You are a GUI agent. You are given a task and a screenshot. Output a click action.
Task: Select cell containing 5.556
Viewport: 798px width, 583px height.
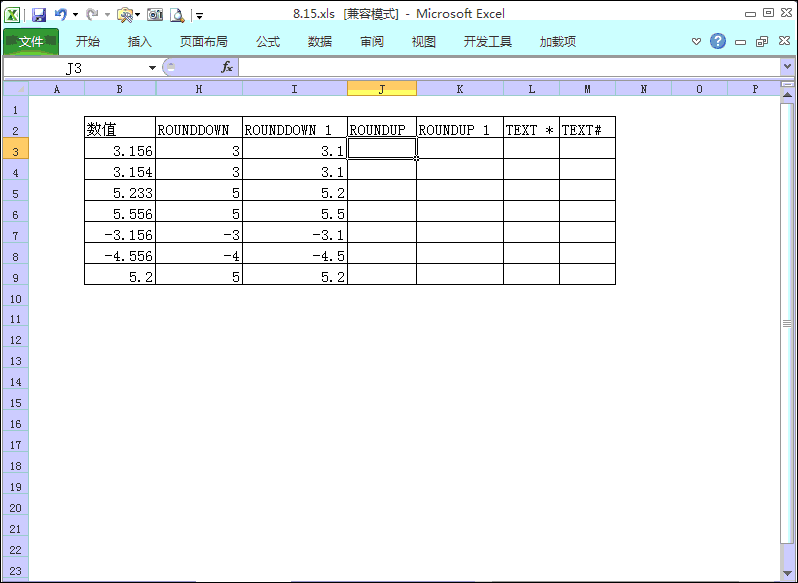tap(120, 212)
